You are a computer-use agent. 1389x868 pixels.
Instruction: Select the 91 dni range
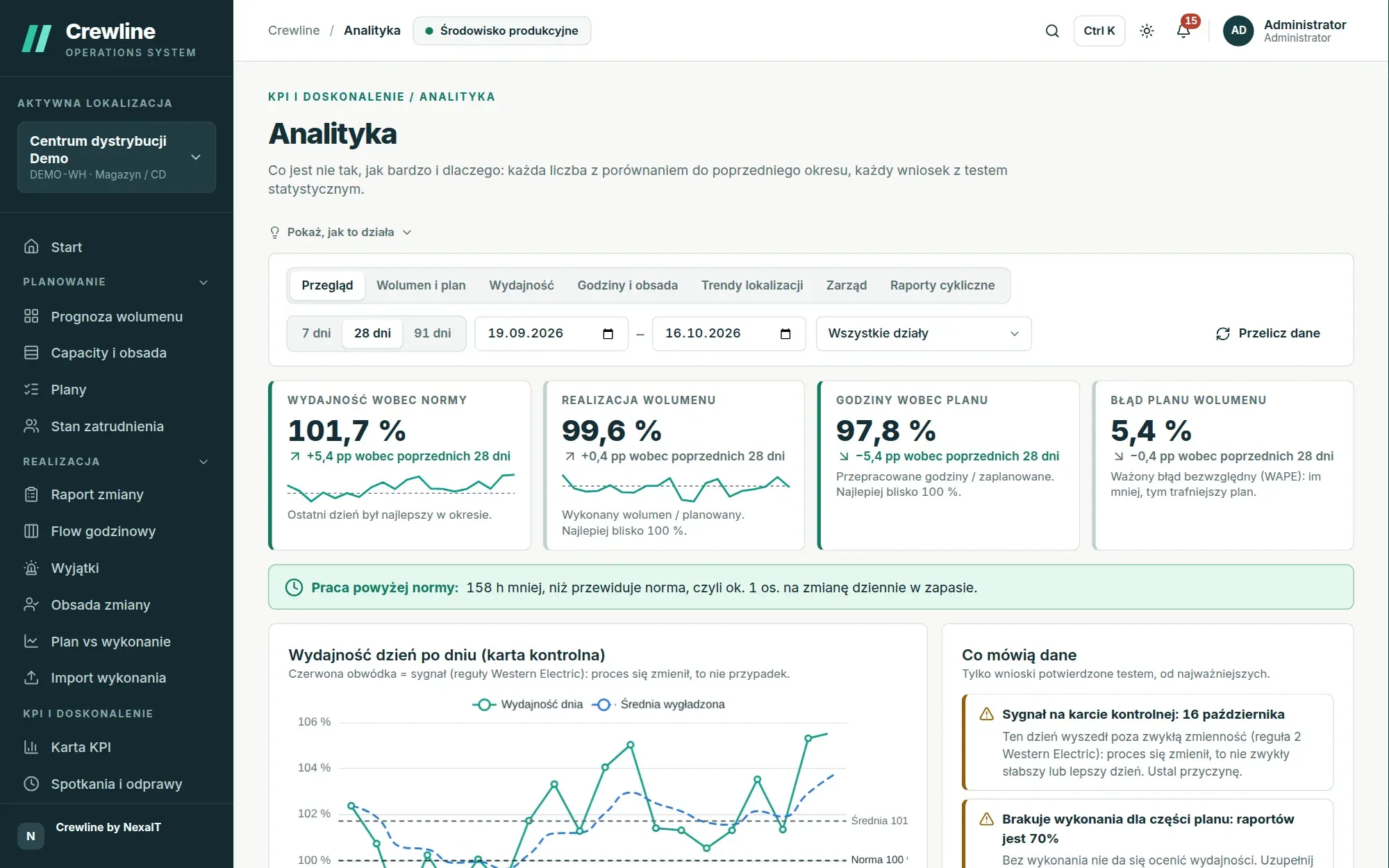(433, 333)
